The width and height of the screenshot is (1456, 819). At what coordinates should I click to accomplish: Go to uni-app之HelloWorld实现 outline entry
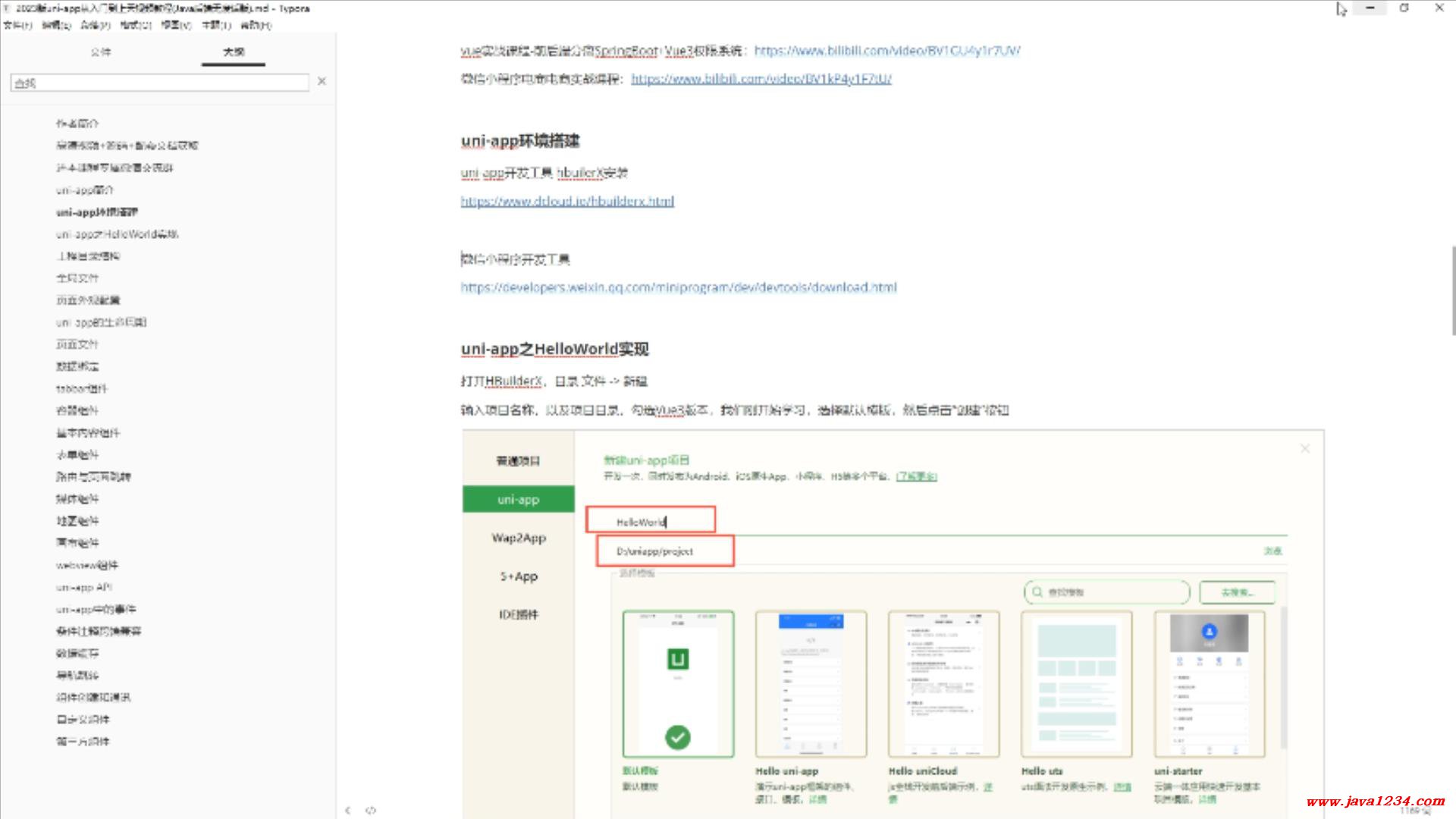pyautogui.click(x=117, y=234)
